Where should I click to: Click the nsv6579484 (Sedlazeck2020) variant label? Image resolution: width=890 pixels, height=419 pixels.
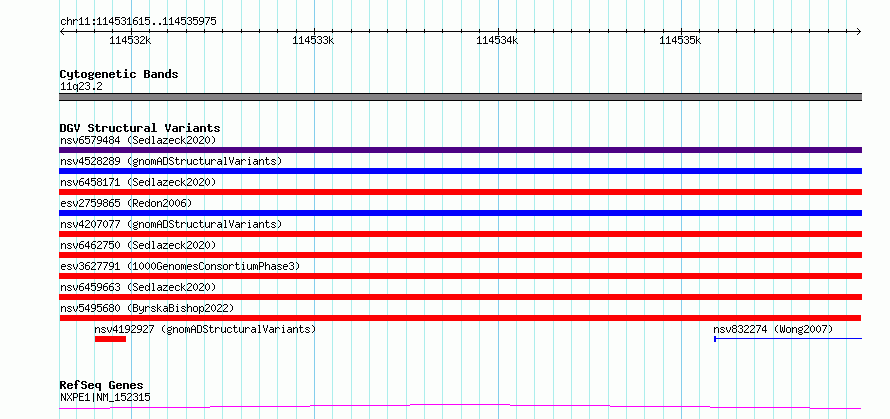coord(138,140)
